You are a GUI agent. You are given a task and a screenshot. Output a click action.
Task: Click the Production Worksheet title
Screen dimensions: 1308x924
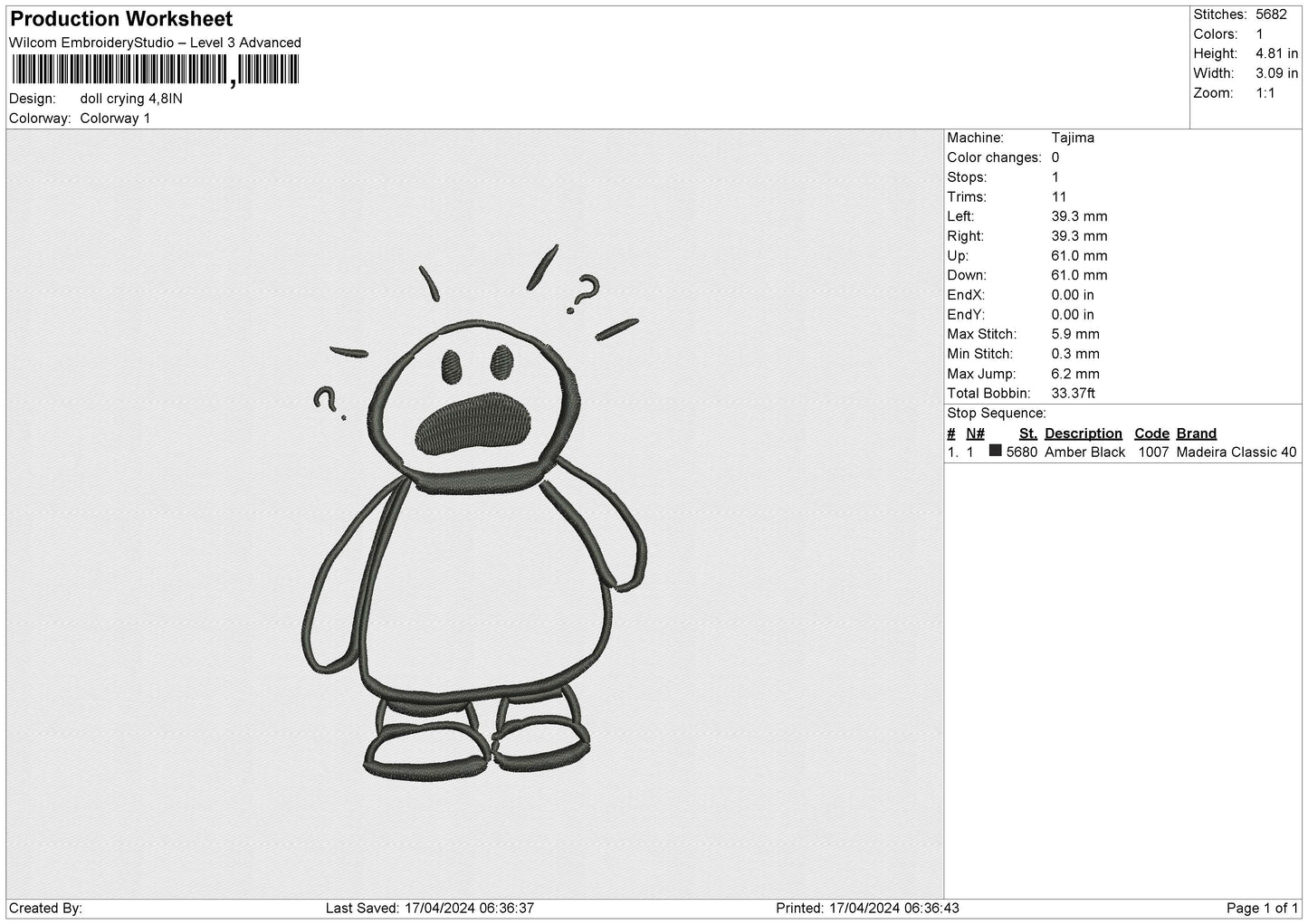[x=121, y=19]
